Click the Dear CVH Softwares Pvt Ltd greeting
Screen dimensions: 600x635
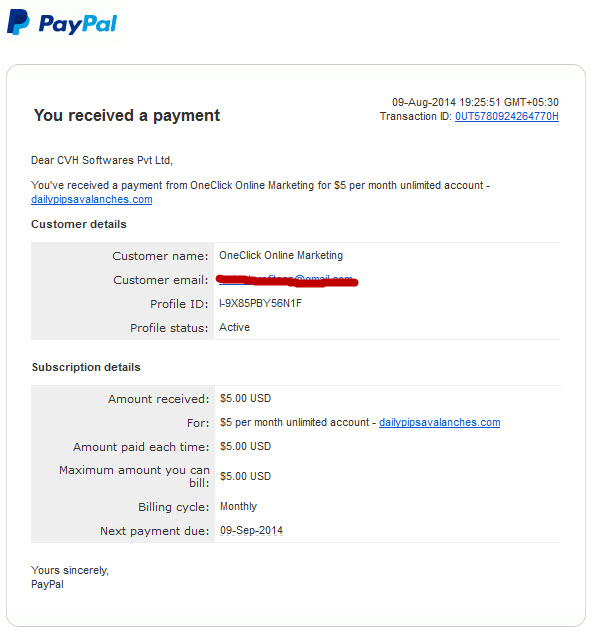tap(102, 160)
